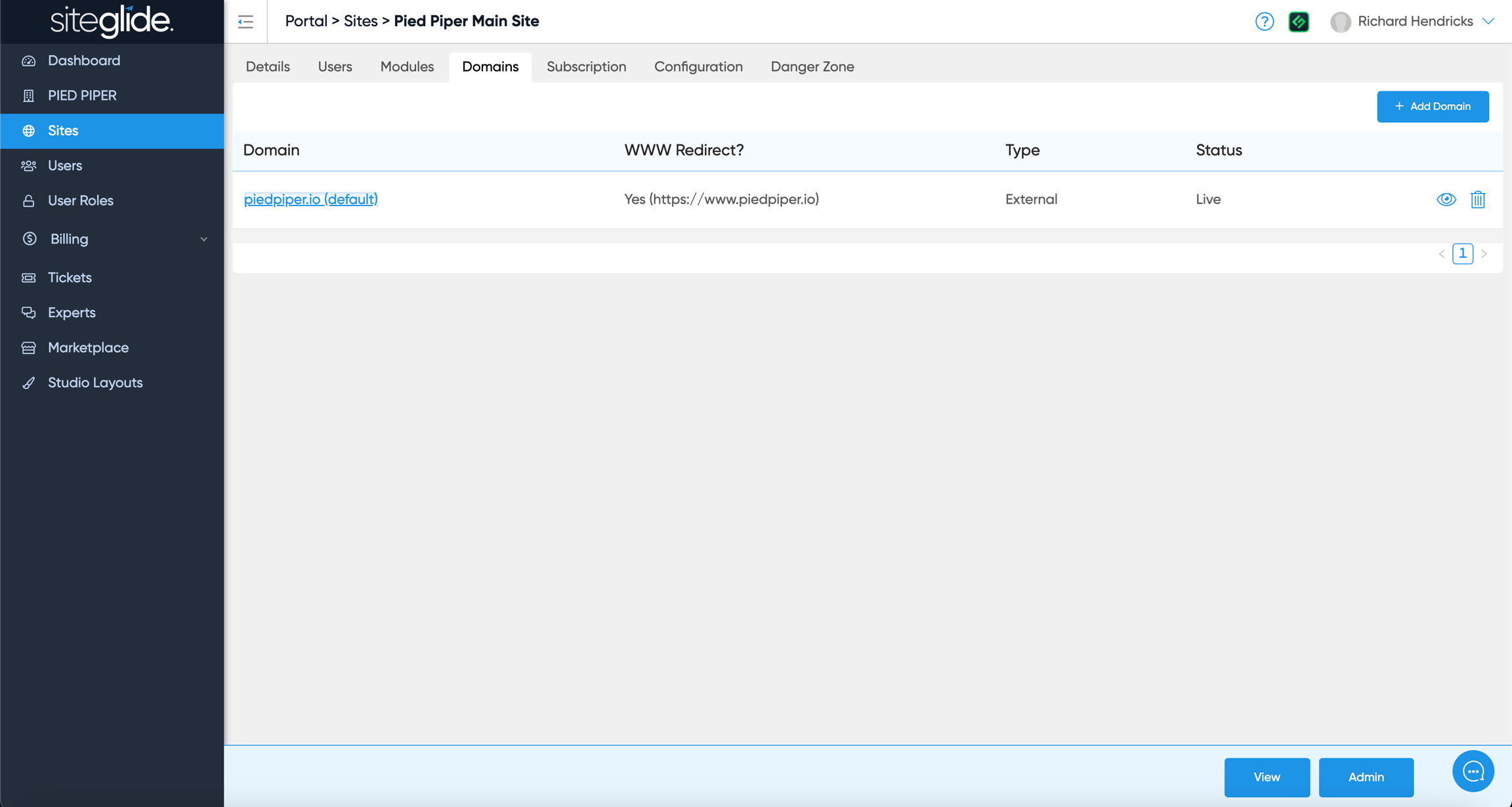
Task: Click the Siteglide logo
Action: 112,21
